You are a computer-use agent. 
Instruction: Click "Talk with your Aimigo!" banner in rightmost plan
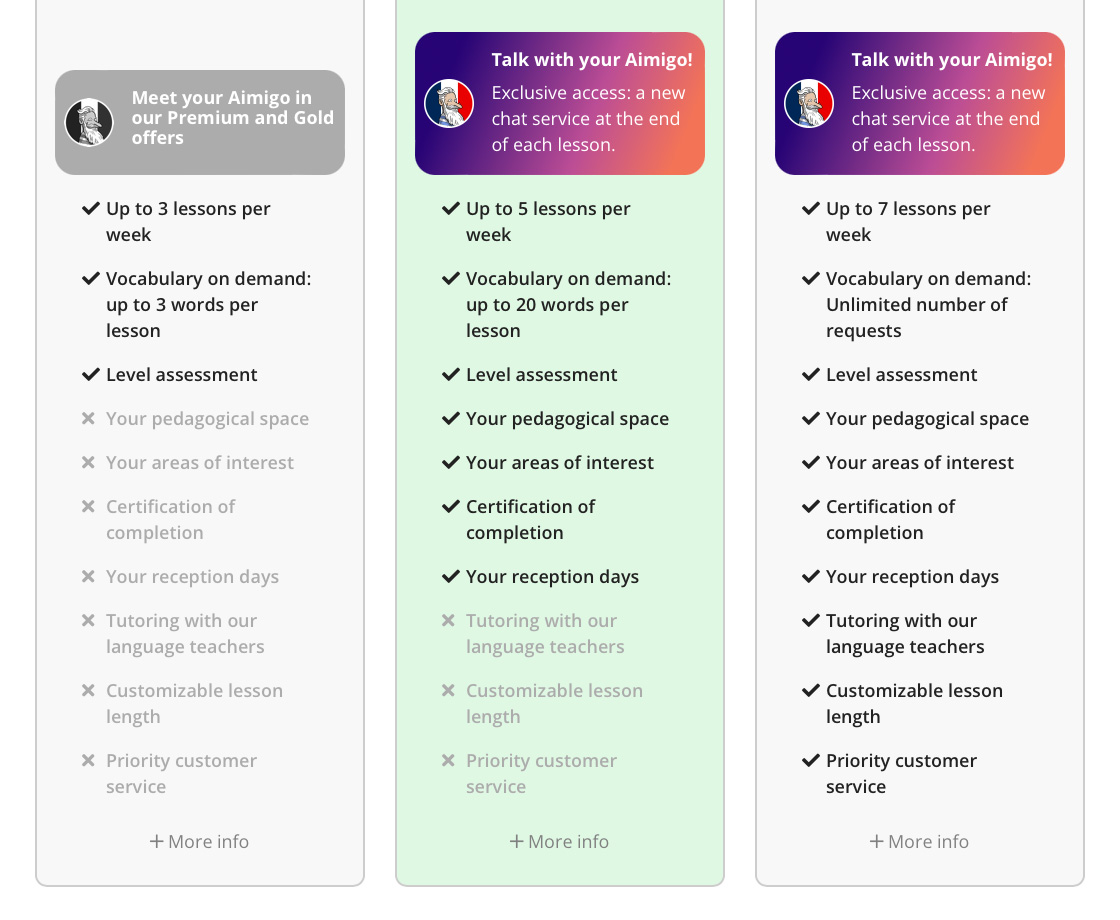pos(952,104)
